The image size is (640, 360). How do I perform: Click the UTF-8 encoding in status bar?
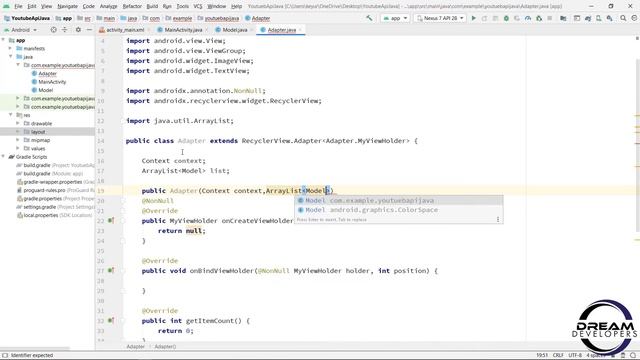click(575, 356)
